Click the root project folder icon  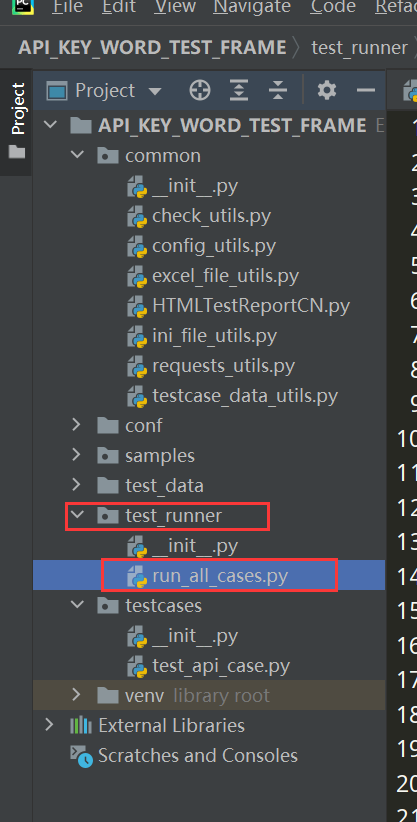(x=80, y=125)
